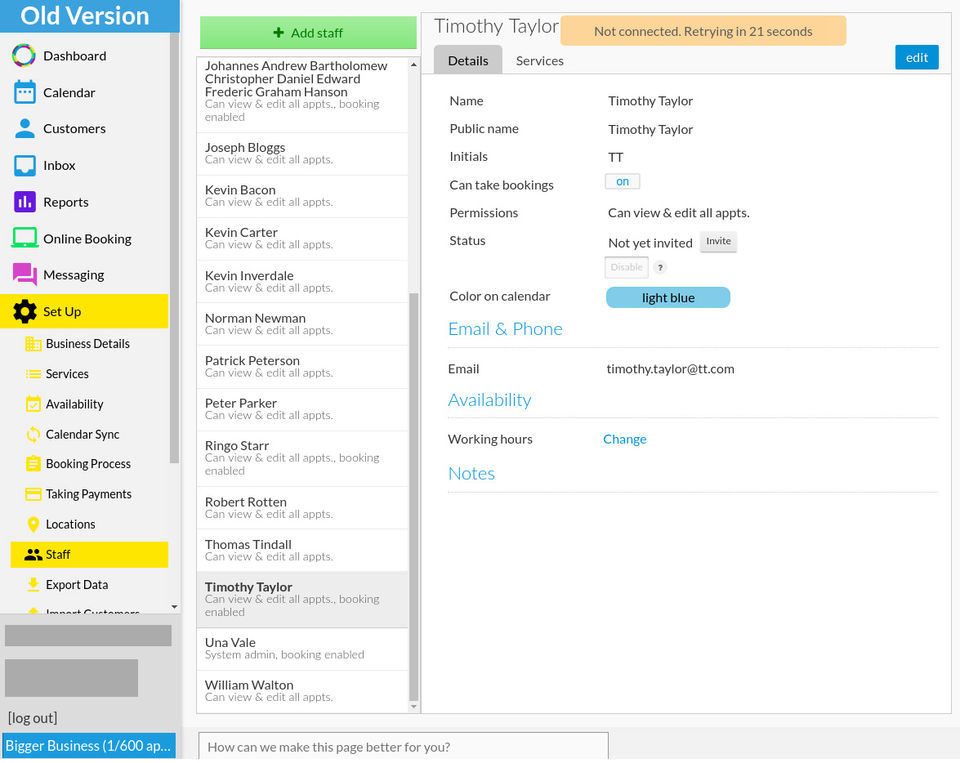Select Kevin Inverdale in the staff list

(302, 282)
